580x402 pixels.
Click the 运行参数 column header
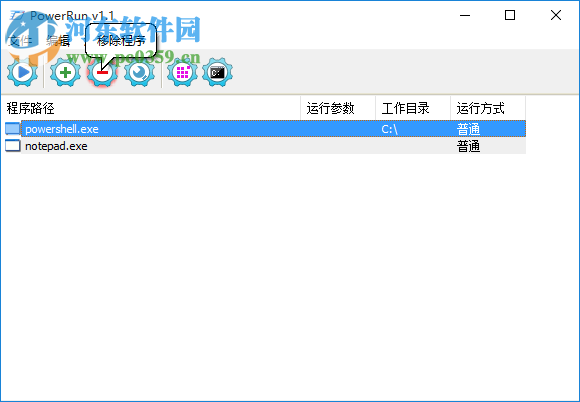(x=338, y=108)
